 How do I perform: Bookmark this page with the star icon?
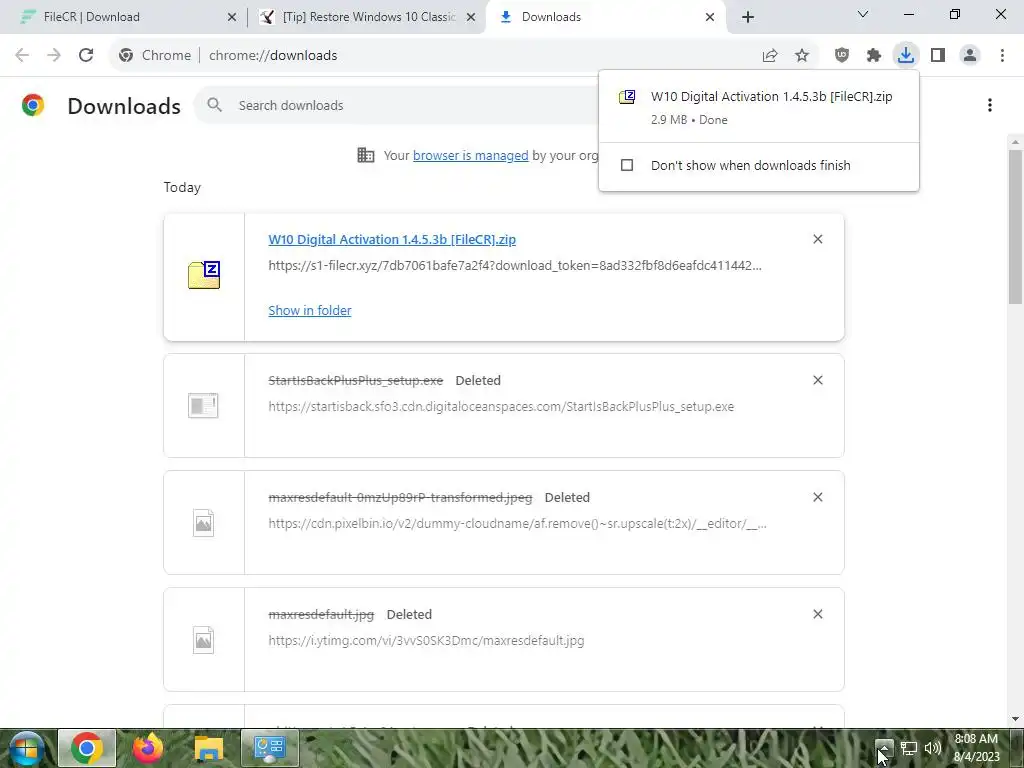point(802,56)
